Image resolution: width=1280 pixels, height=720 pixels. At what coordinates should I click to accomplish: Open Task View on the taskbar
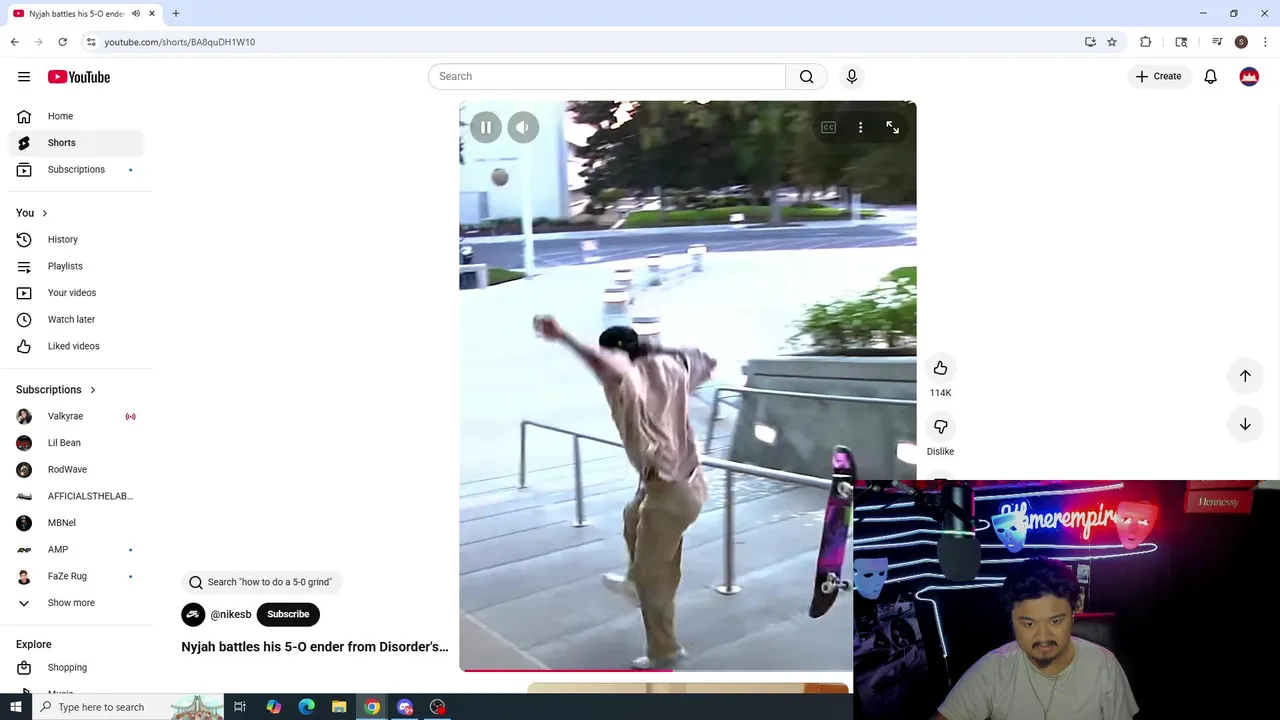click(x=240, y=707)
